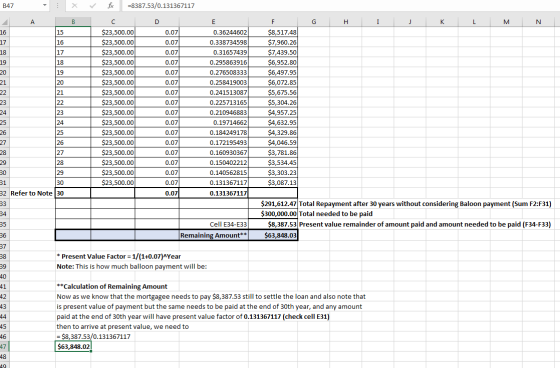Select column K header
The height and width of the screenshot is (368, 560).
click(x=442, y=22)
